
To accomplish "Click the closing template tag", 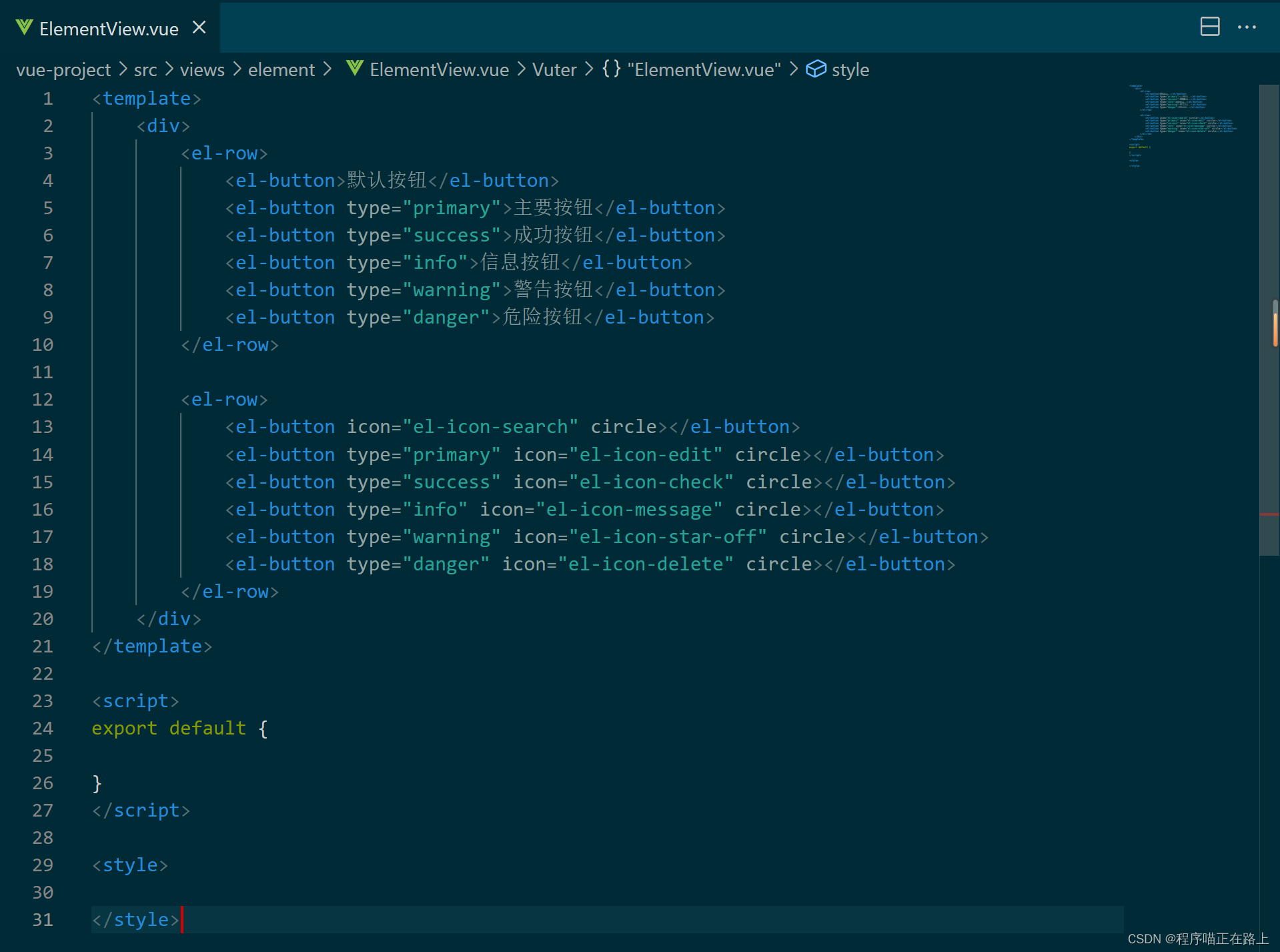I will 152,646.
